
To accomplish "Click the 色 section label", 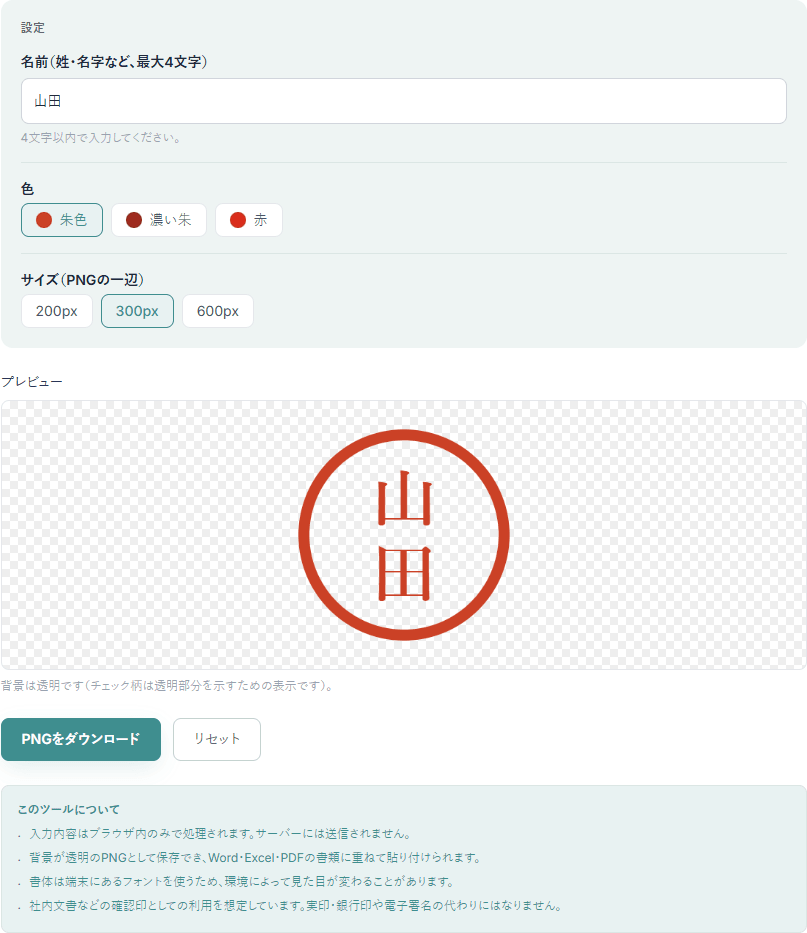I will coord(27,189).
